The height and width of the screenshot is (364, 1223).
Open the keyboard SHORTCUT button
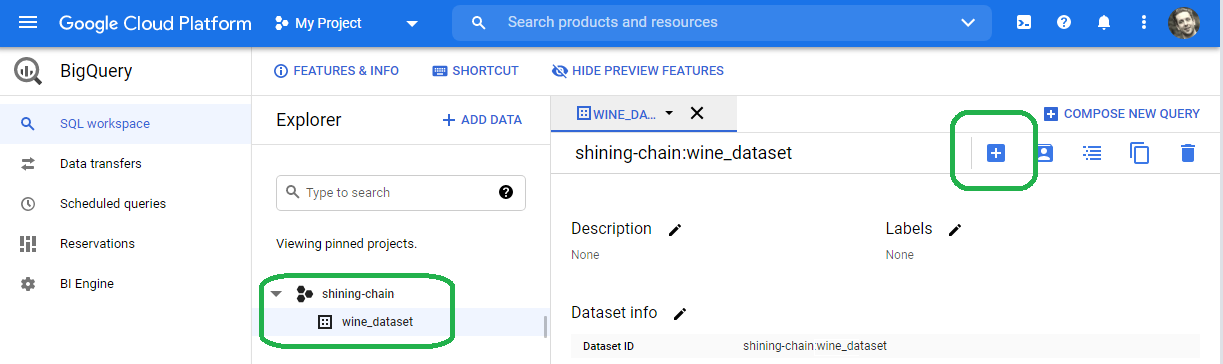coord(475,71)
